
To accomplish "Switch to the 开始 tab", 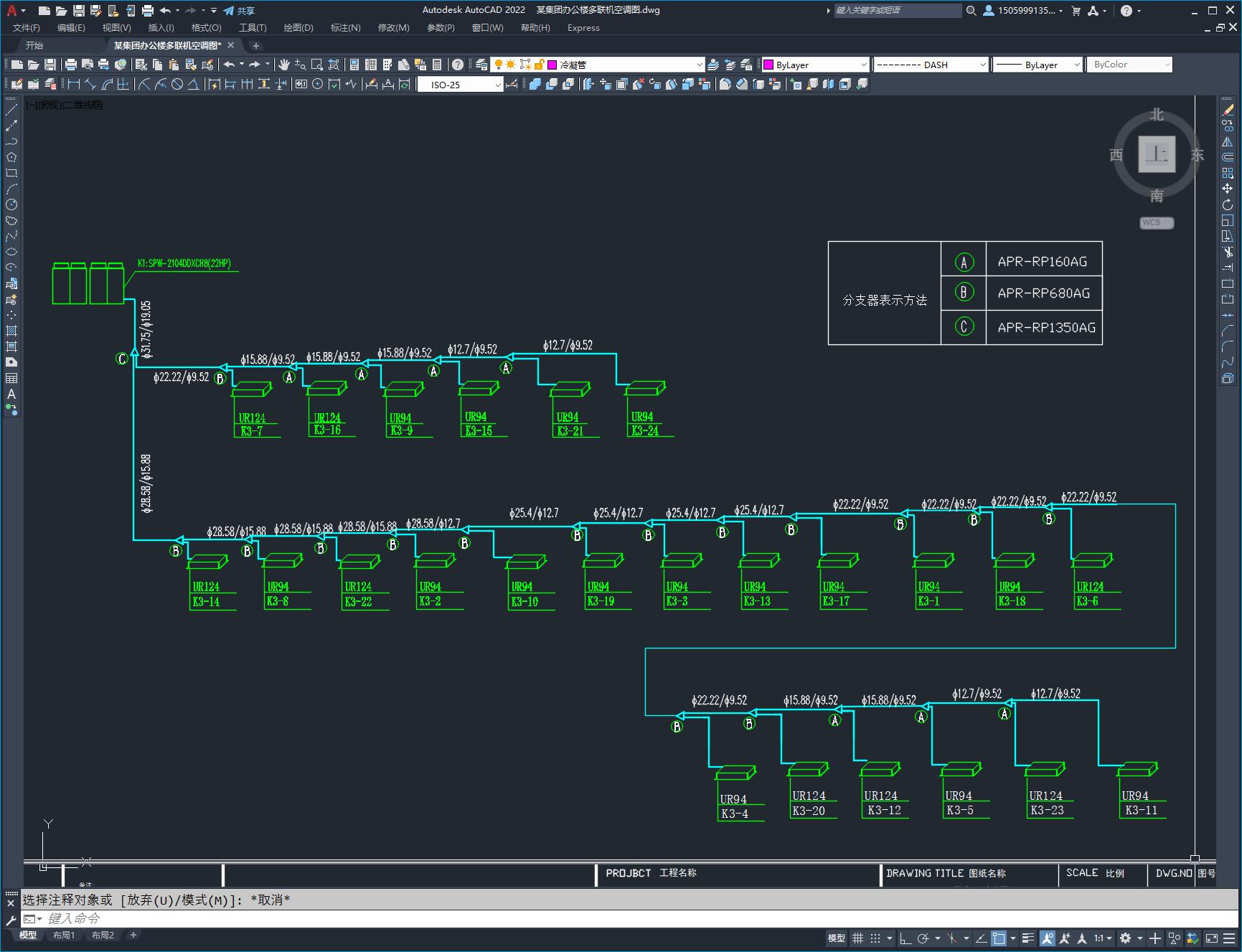I will click(34, 45).
